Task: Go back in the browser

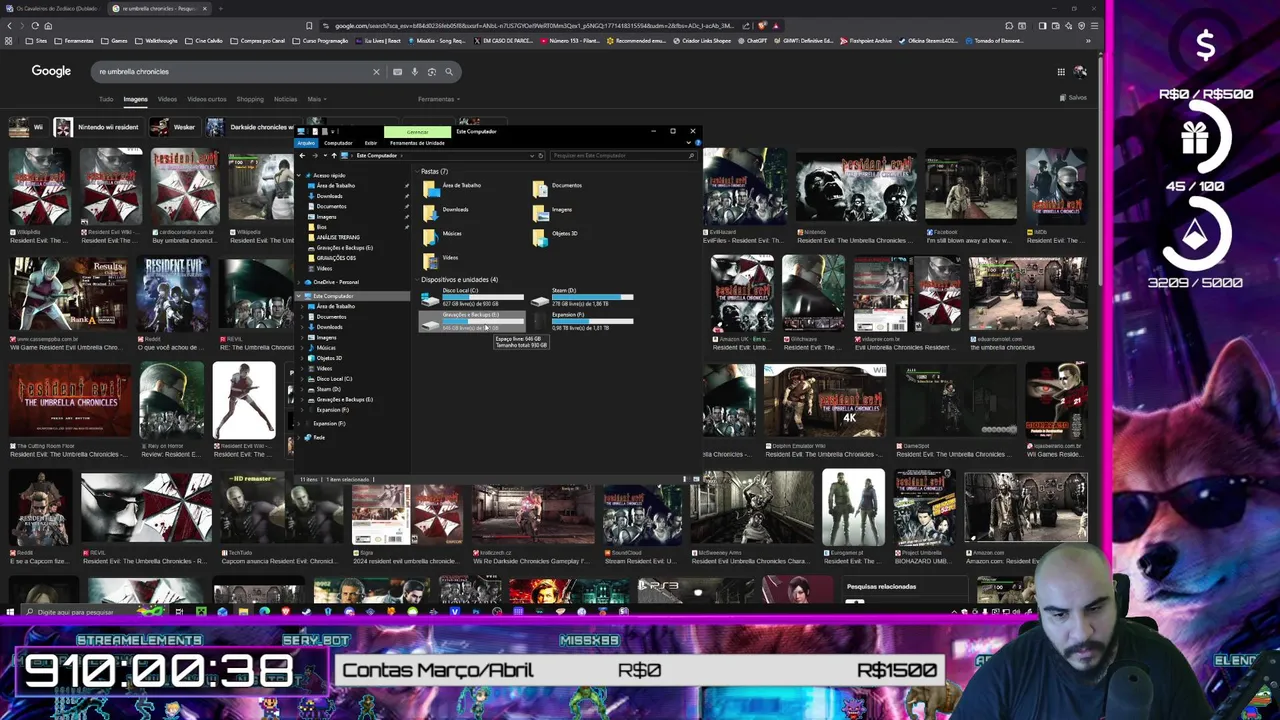Action: (x=10, y=26)
